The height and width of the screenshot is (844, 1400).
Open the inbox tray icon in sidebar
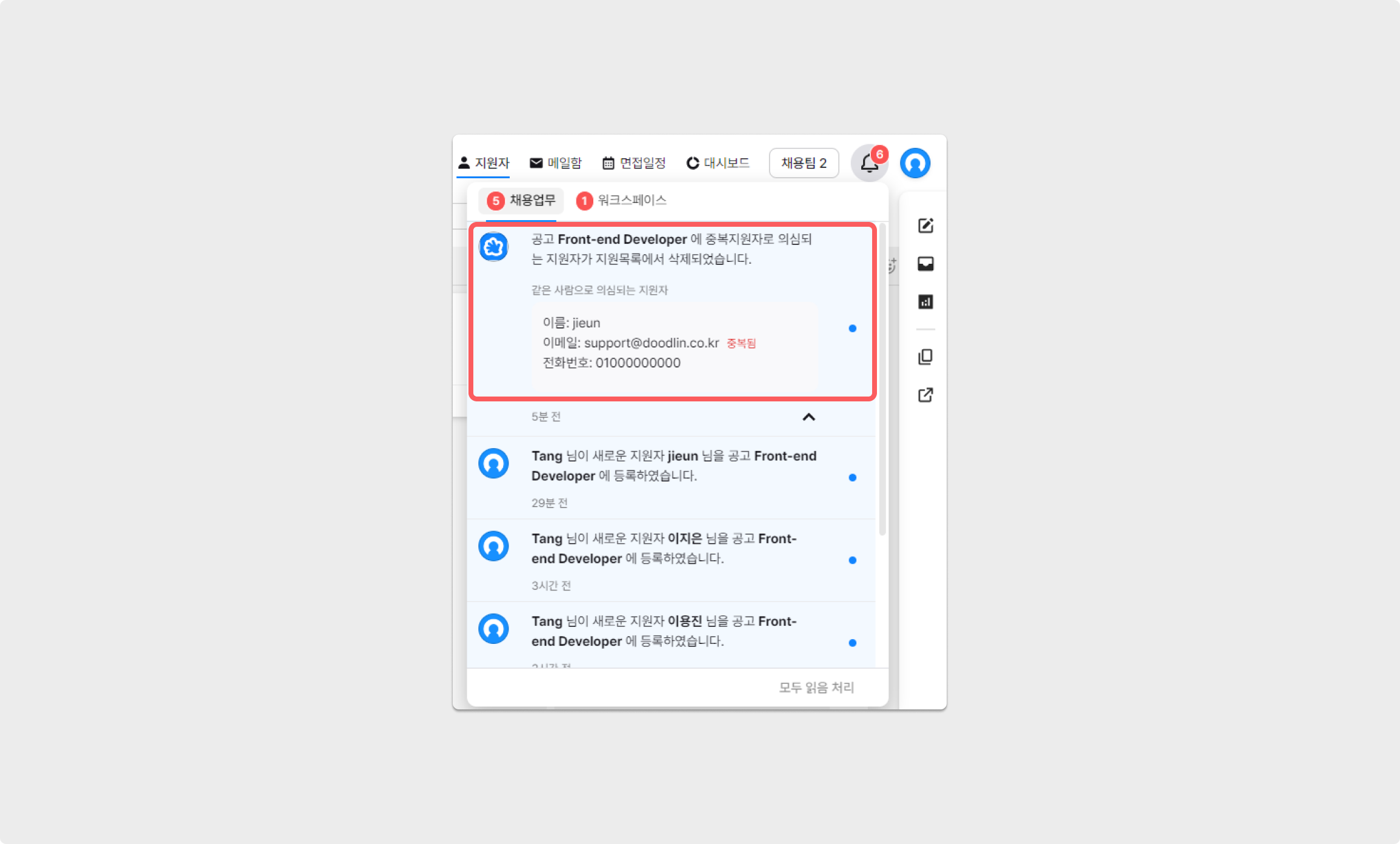pos(925,264)
